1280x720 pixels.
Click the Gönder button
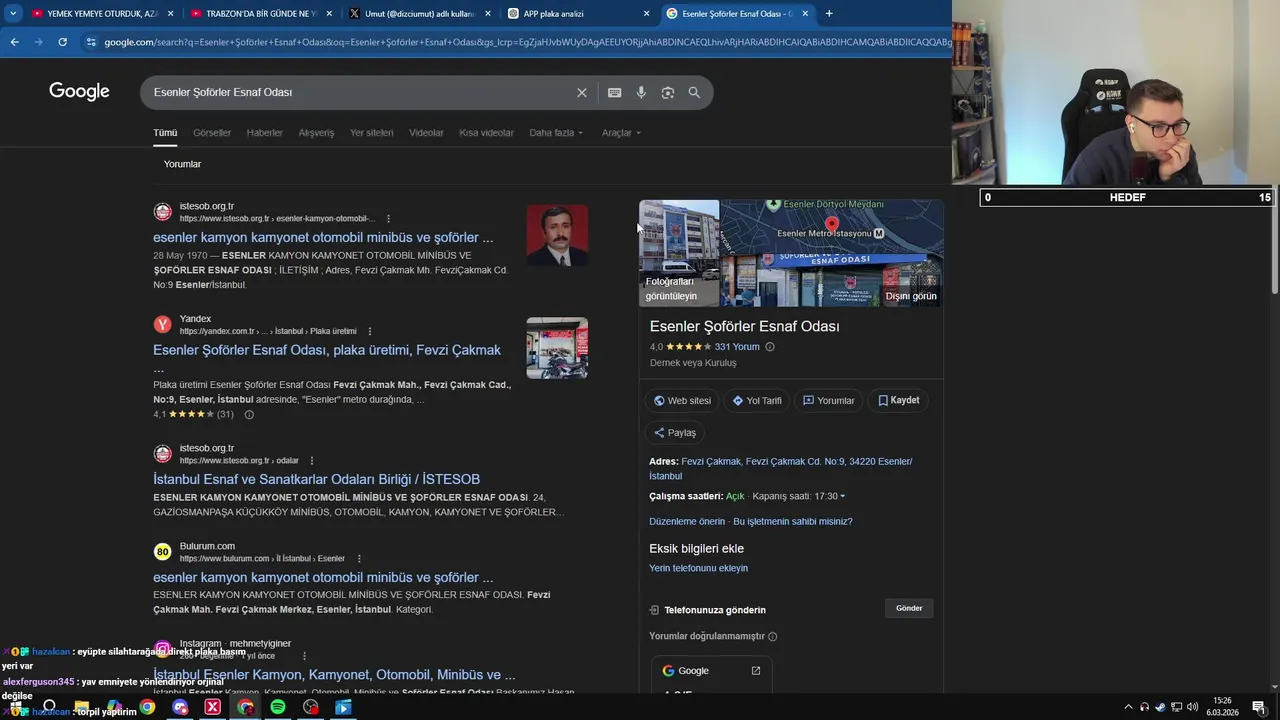[x=909, y=608]
